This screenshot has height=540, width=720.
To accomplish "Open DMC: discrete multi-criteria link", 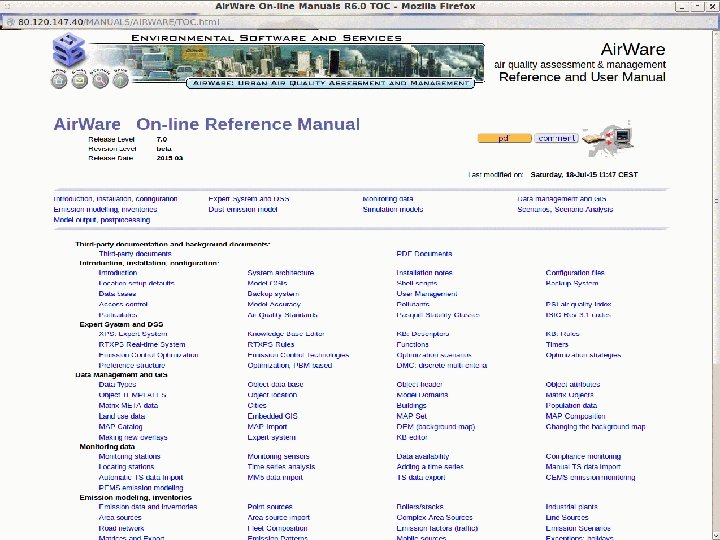I will click(x=442, y=366).
